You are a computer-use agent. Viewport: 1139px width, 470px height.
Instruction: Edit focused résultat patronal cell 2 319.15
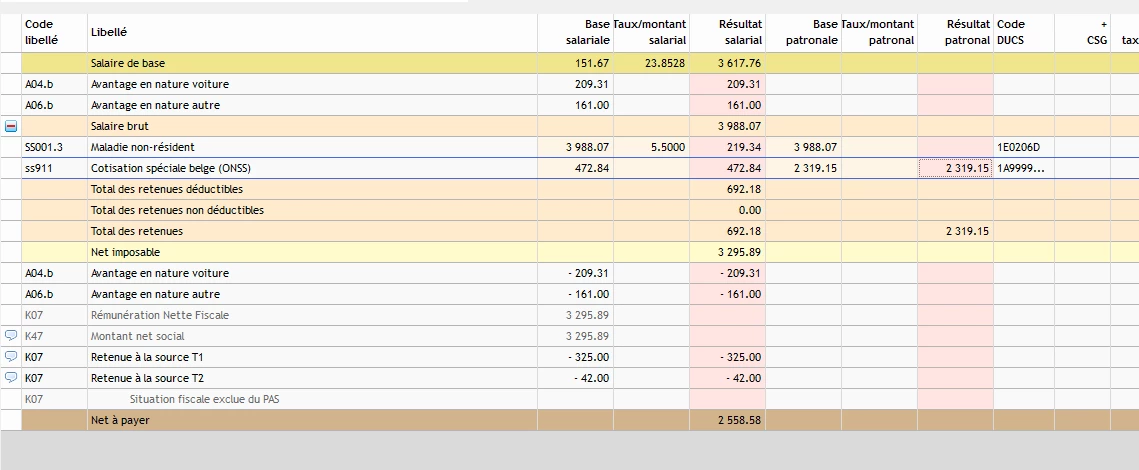956,169
